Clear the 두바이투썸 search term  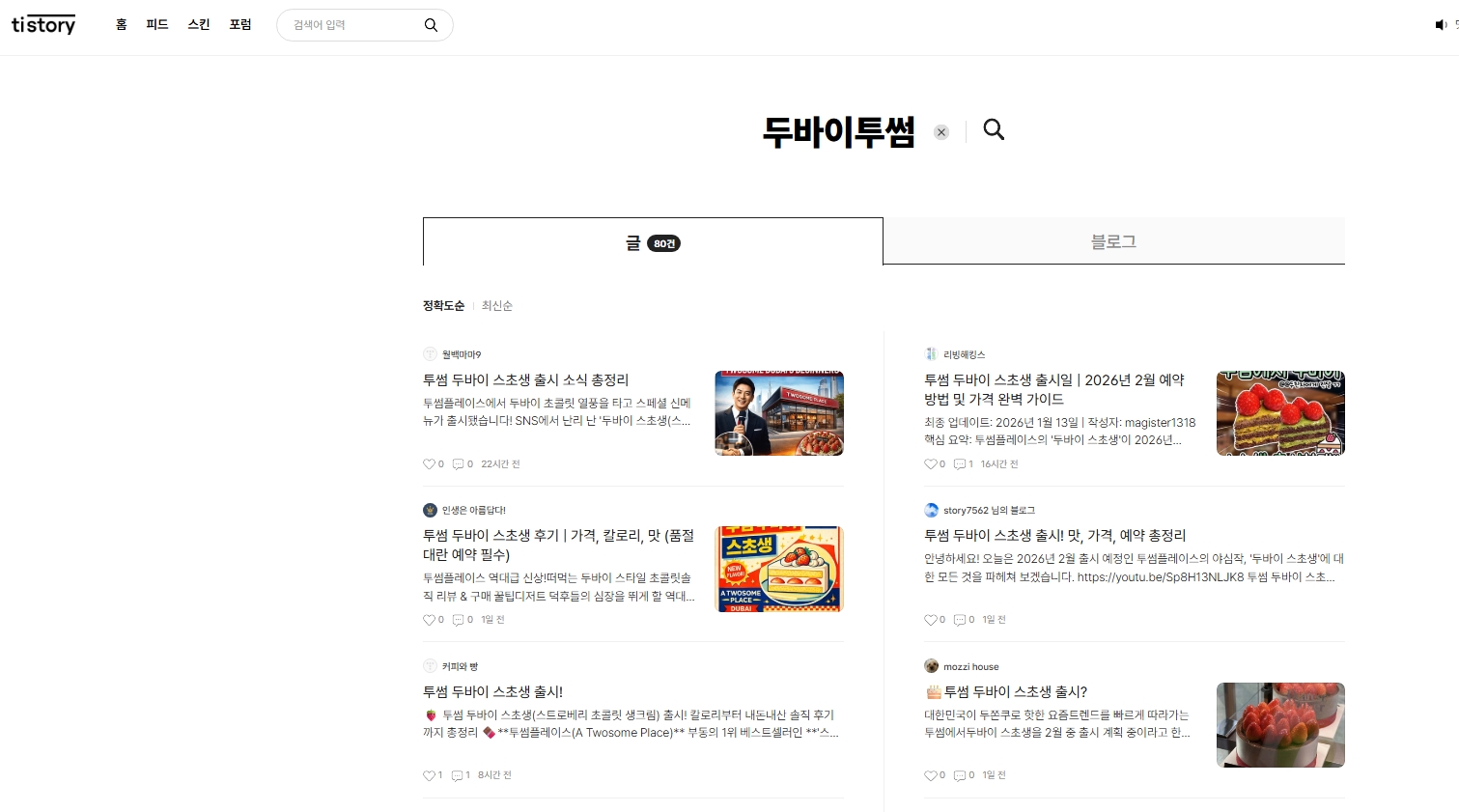pyautogui.click(x=941, y=132)
